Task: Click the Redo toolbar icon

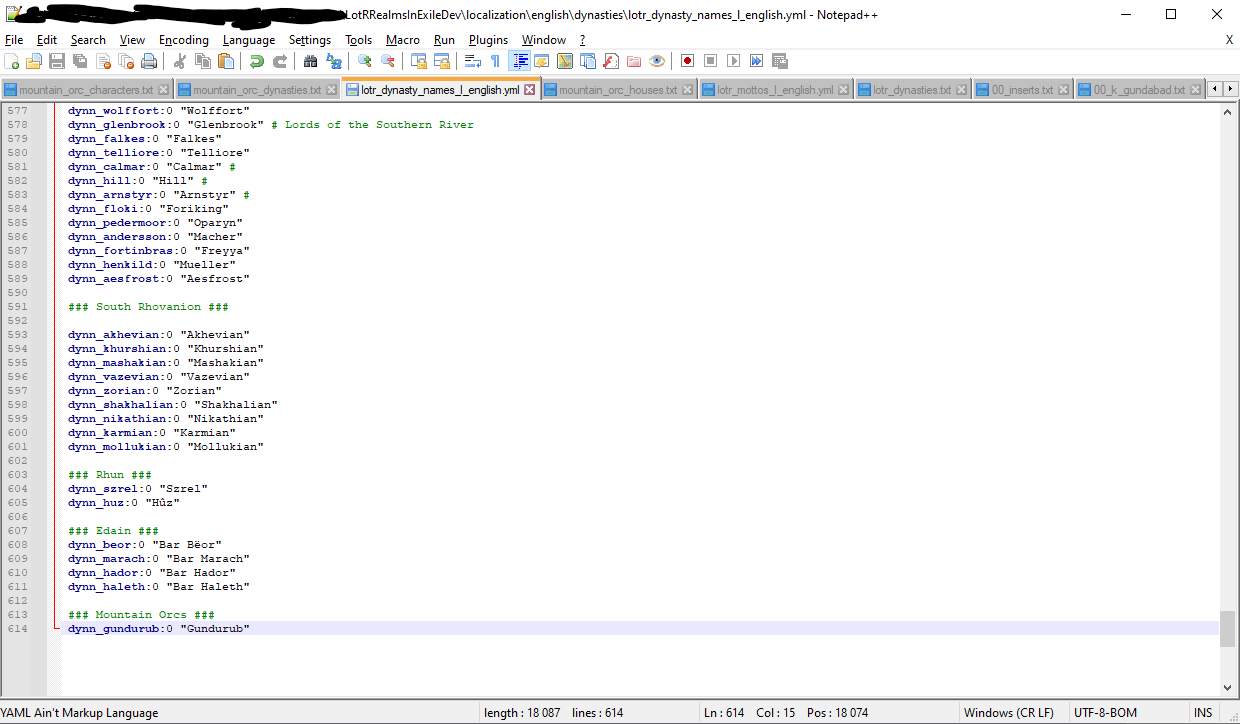Action: point(280,61)
